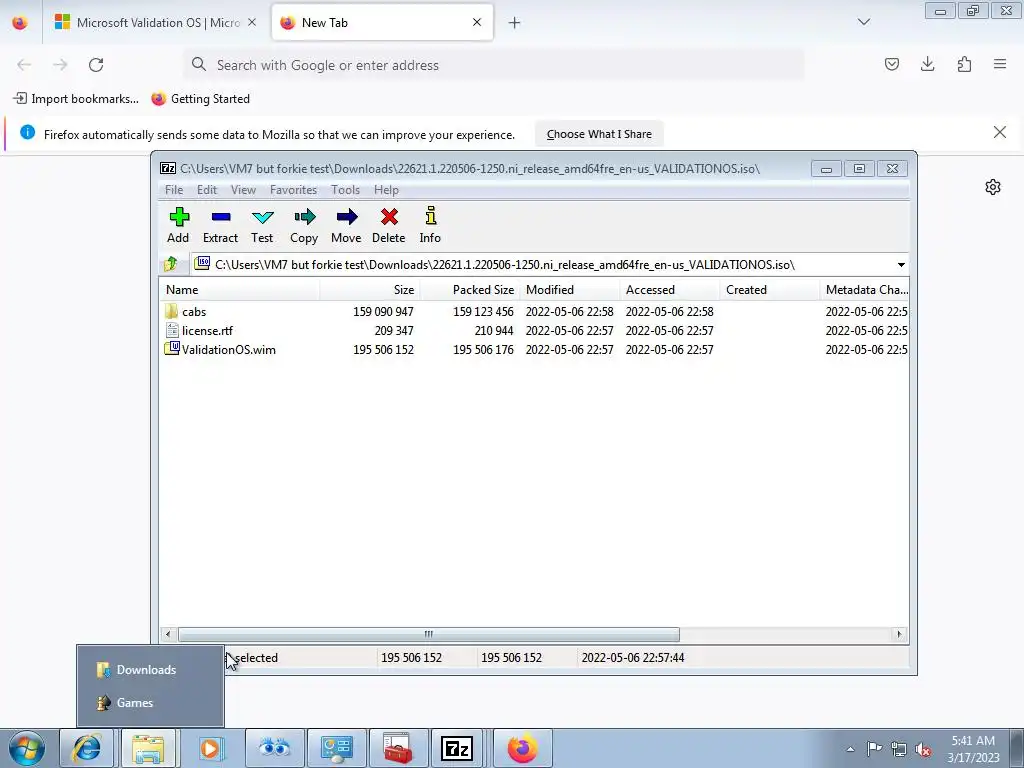Click the red Delete icon
Viewport: 1024px width, 768px height.
click(389, 225)
